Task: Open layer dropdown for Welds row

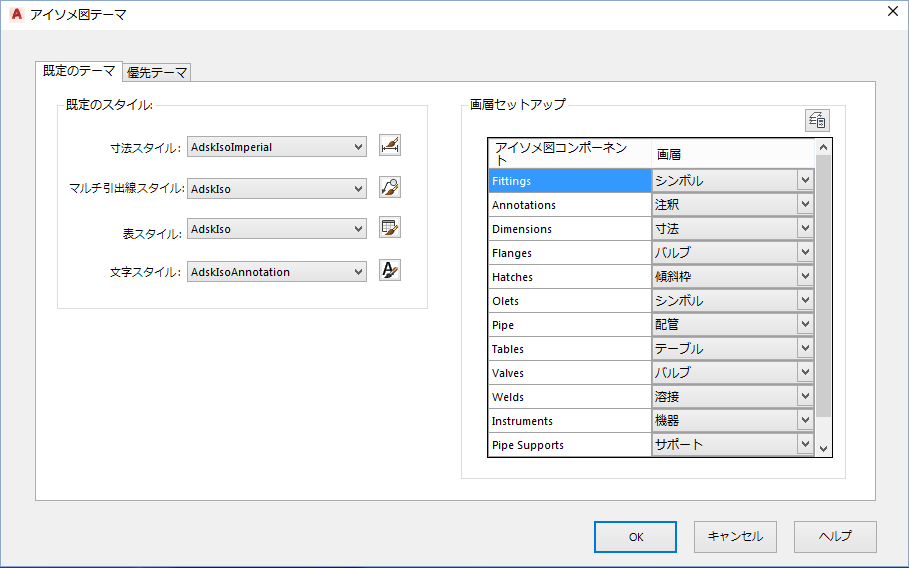Action: click(x=805, y=397)
